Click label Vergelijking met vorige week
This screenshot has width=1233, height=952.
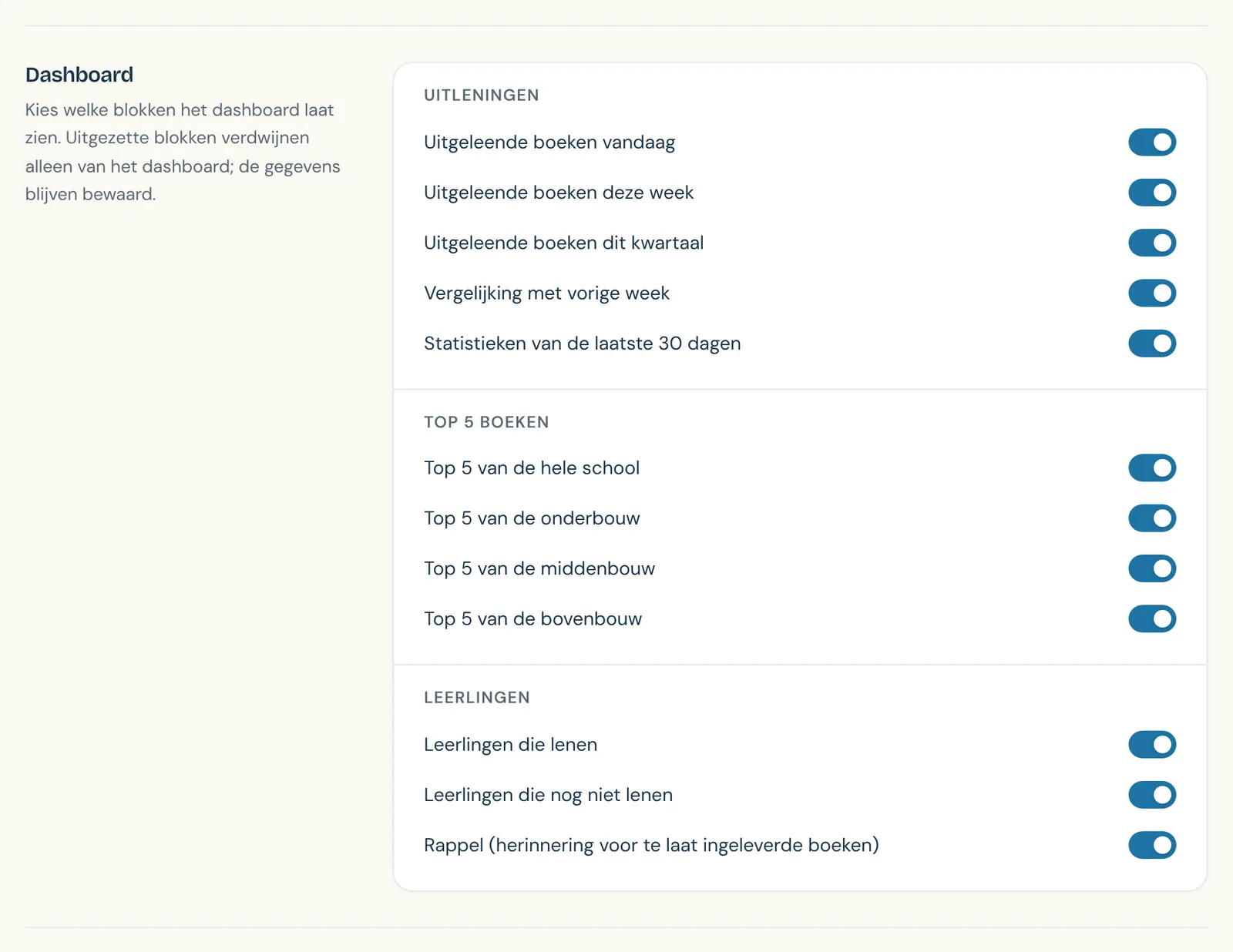(x=546, y=293)
